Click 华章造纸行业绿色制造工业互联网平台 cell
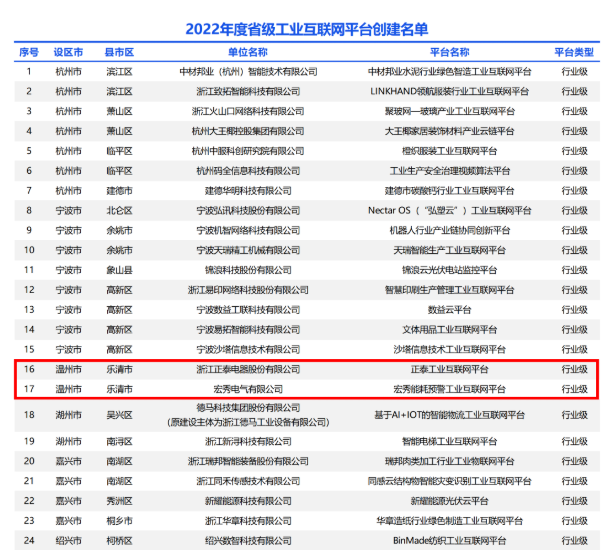Screen dimensions: 615x550 (x=449, y=521)
